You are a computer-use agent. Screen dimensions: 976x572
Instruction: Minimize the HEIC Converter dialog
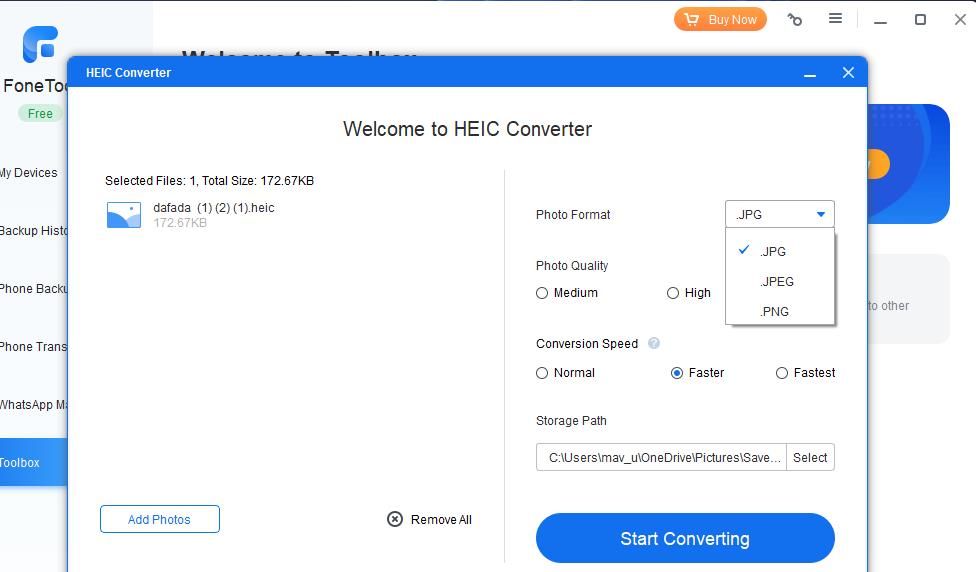[x=810, y=73]
